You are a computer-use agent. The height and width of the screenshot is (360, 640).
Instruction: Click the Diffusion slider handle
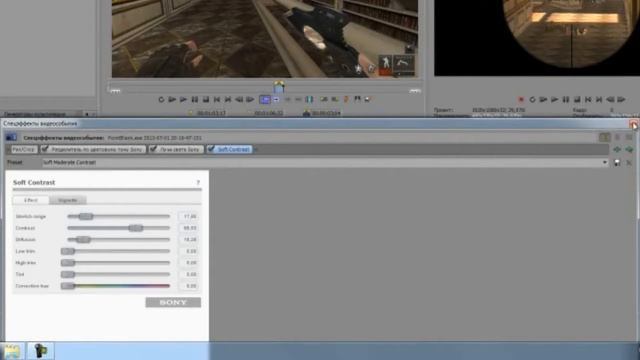[x=83, y=240]
